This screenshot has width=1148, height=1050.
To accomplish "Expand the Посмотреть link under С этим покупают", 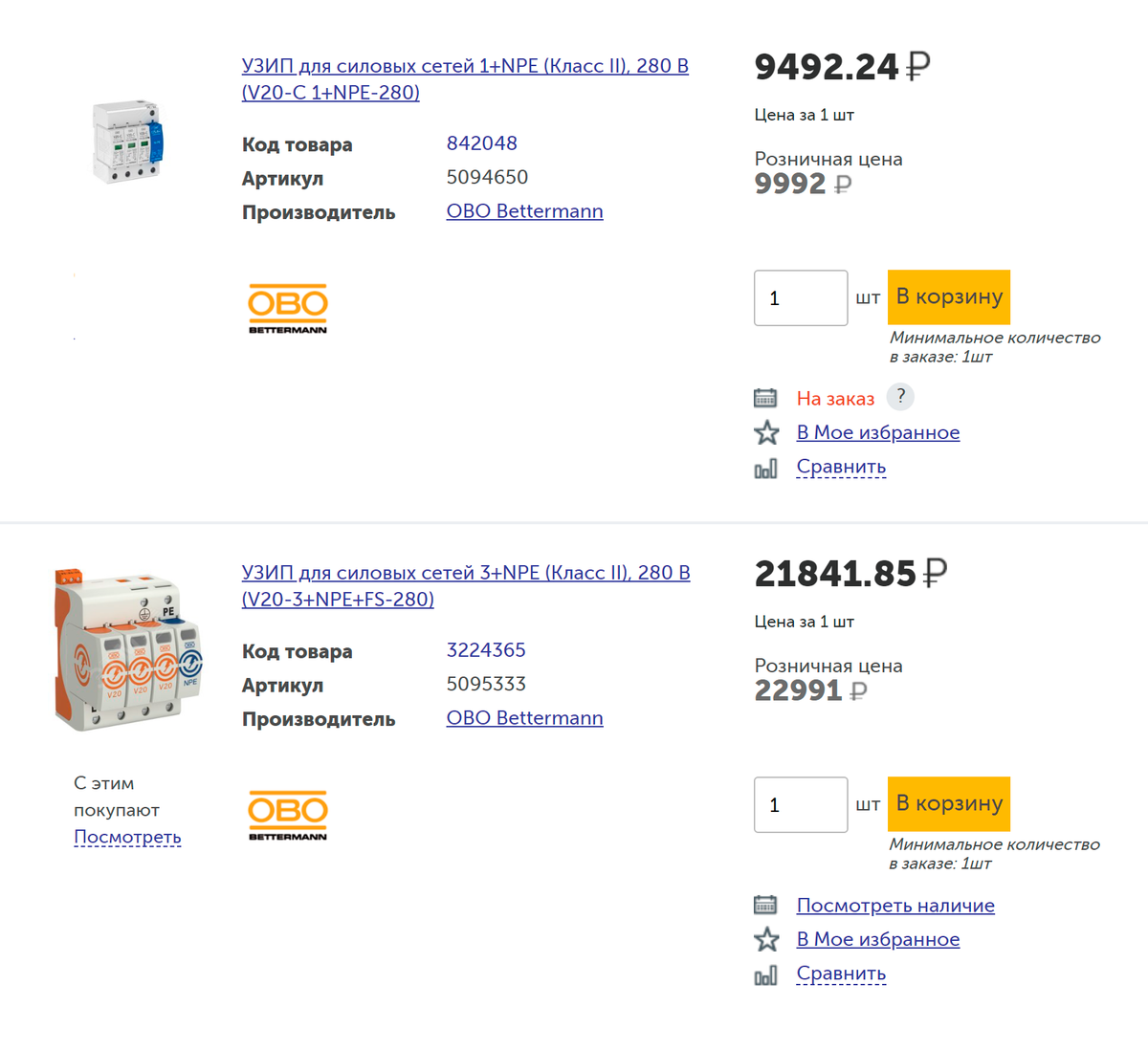I will coord(127,837).
